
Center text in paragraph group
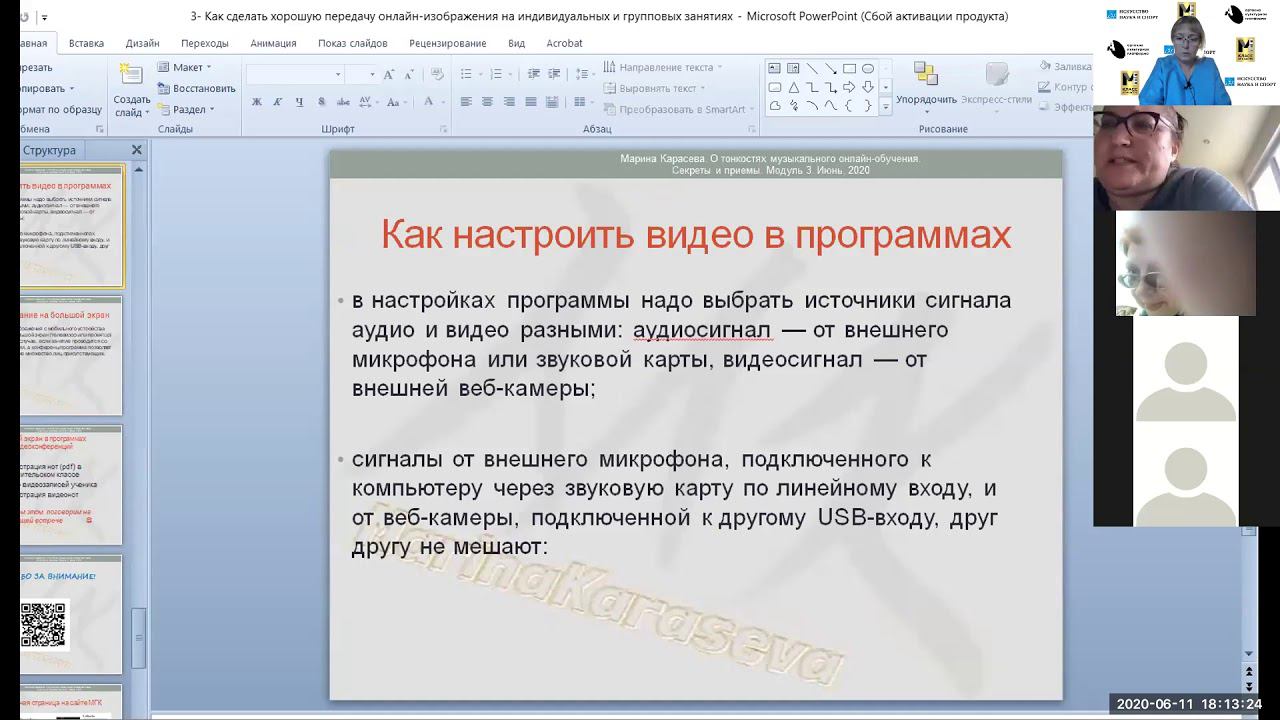click(487, 101)
